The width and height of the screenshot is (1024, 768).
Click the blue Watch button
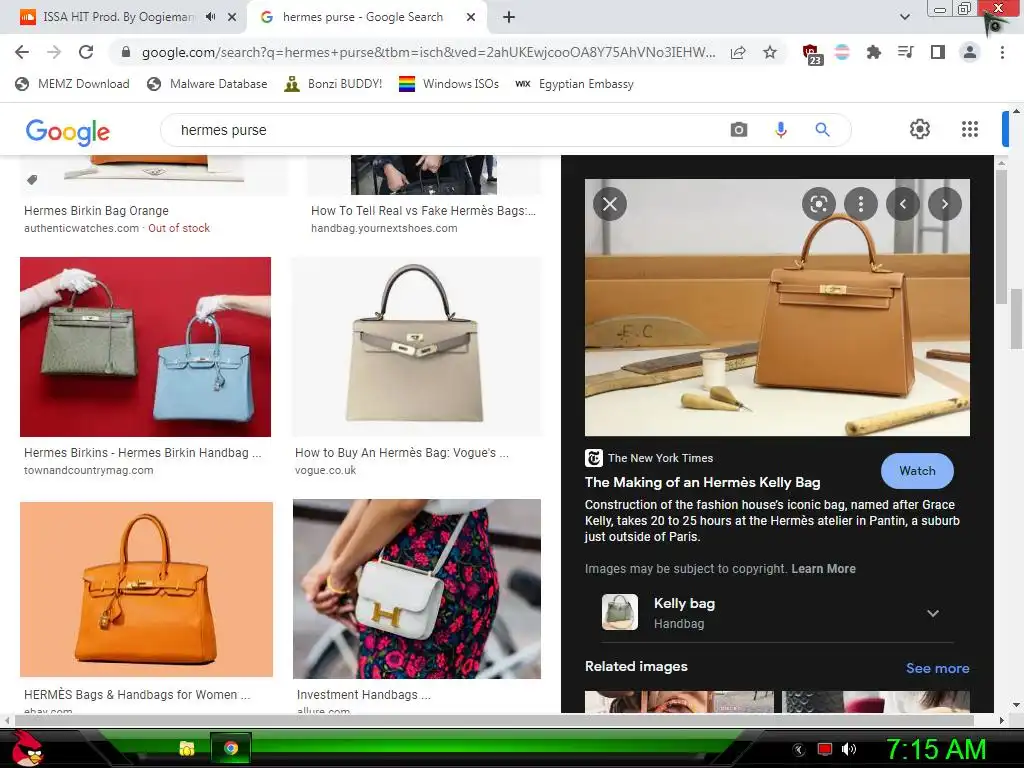917,471
